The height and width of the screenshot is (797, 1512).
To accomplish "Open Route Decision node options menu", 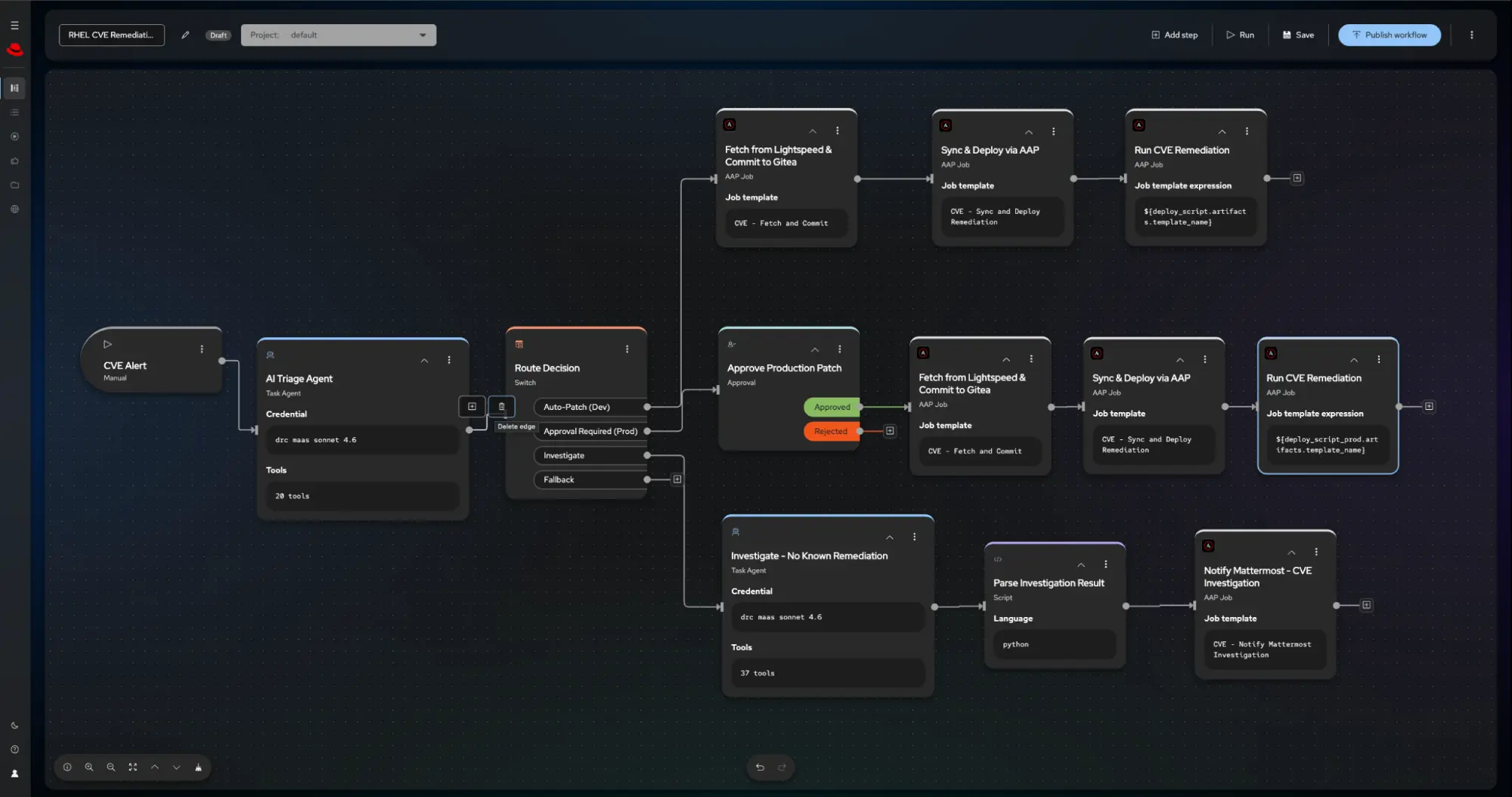I will coord(627,349).
